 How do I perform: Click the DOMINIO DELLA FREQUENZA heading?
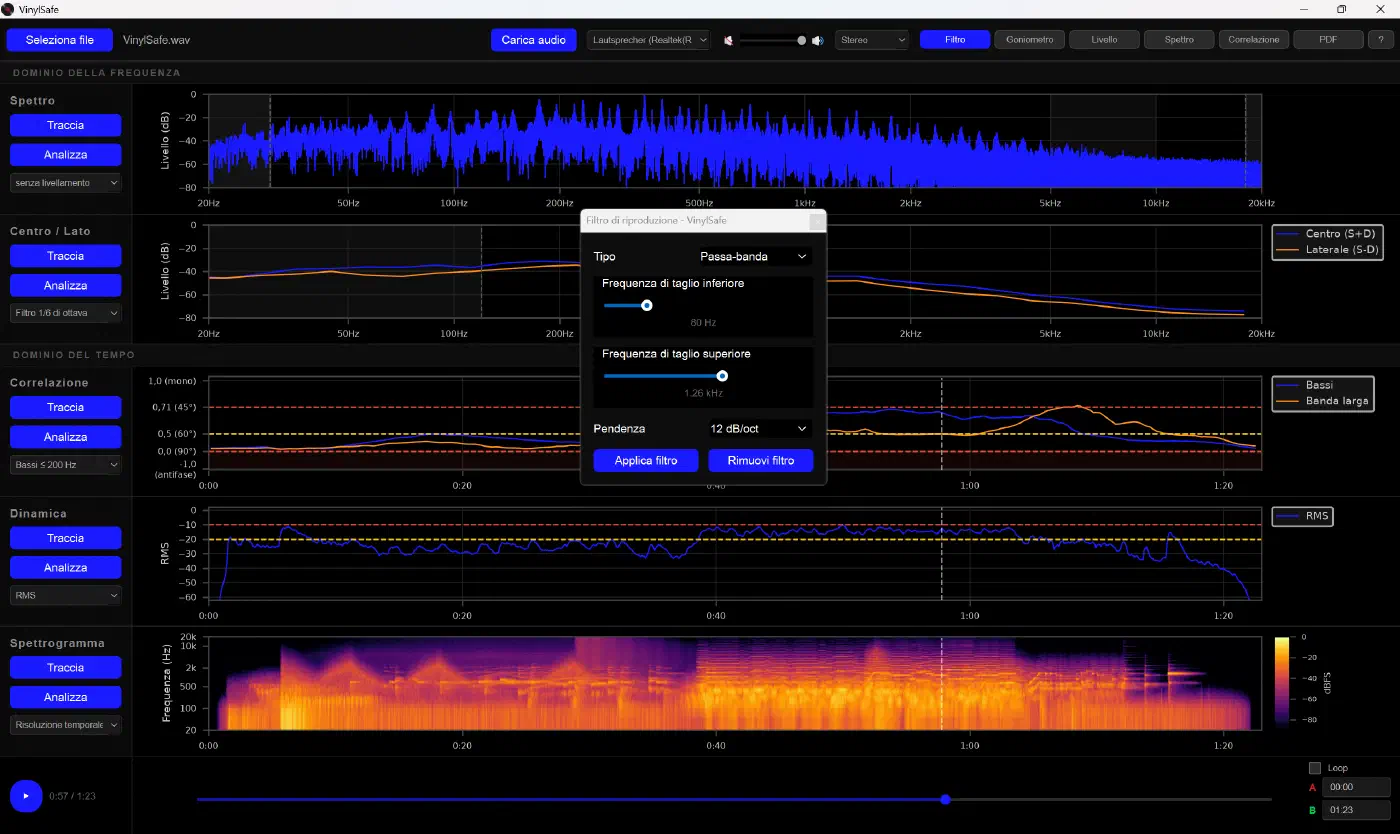coord(97,73)
